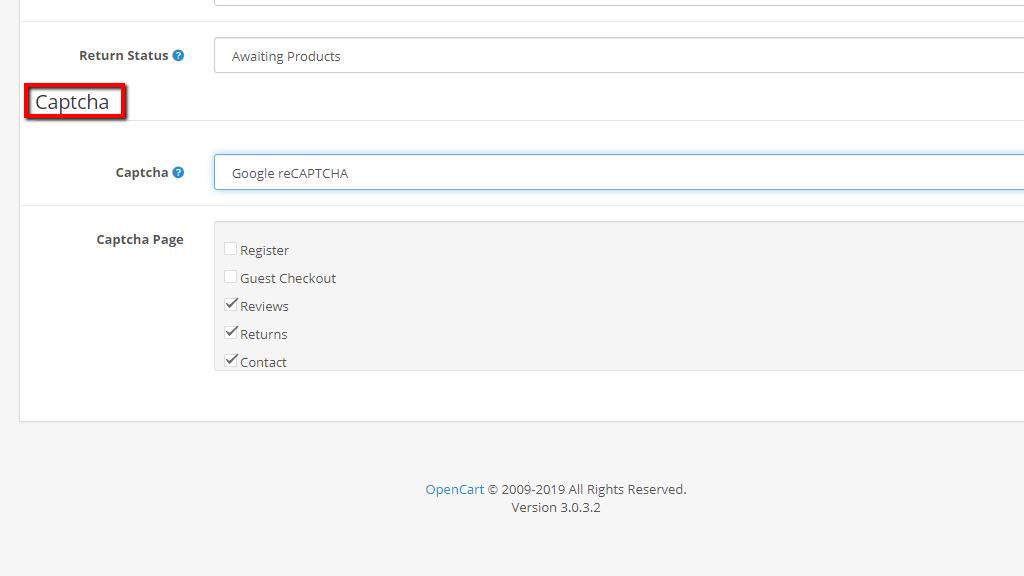Click the help icon beside the Captcha label

coord(178,172)
